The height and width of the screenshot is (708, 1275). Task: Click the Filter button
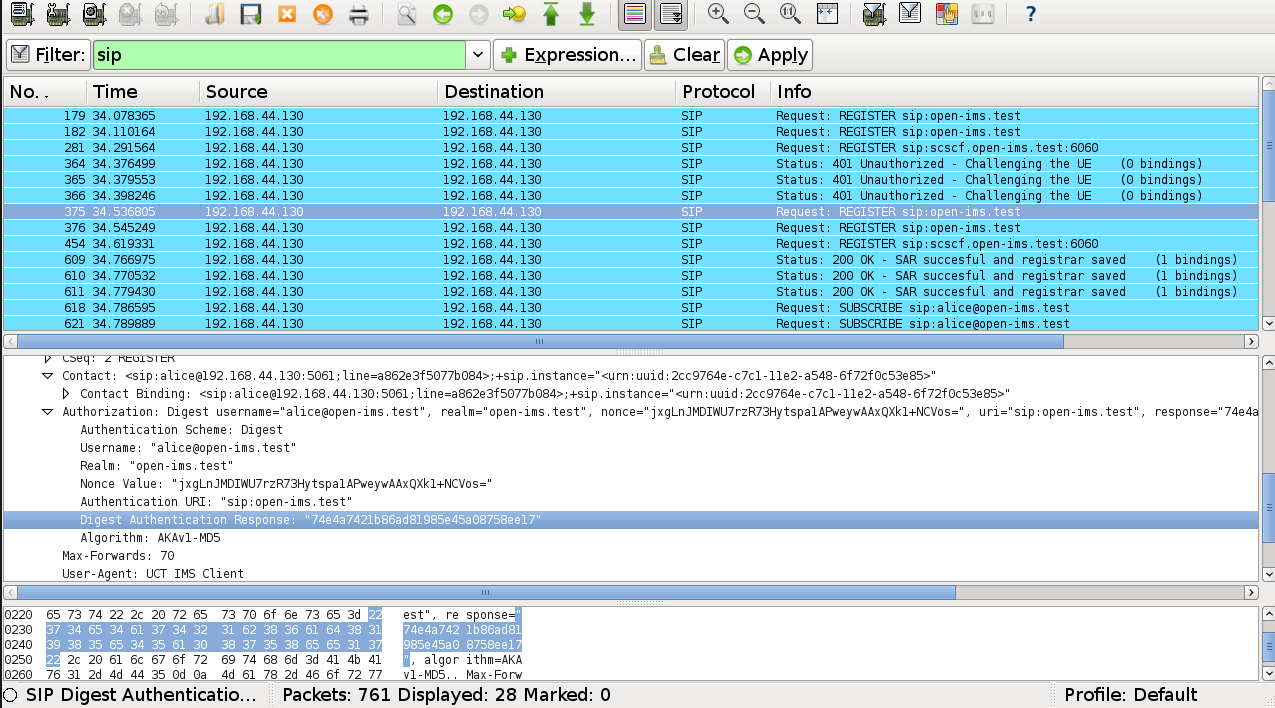[x=47, y=55]
